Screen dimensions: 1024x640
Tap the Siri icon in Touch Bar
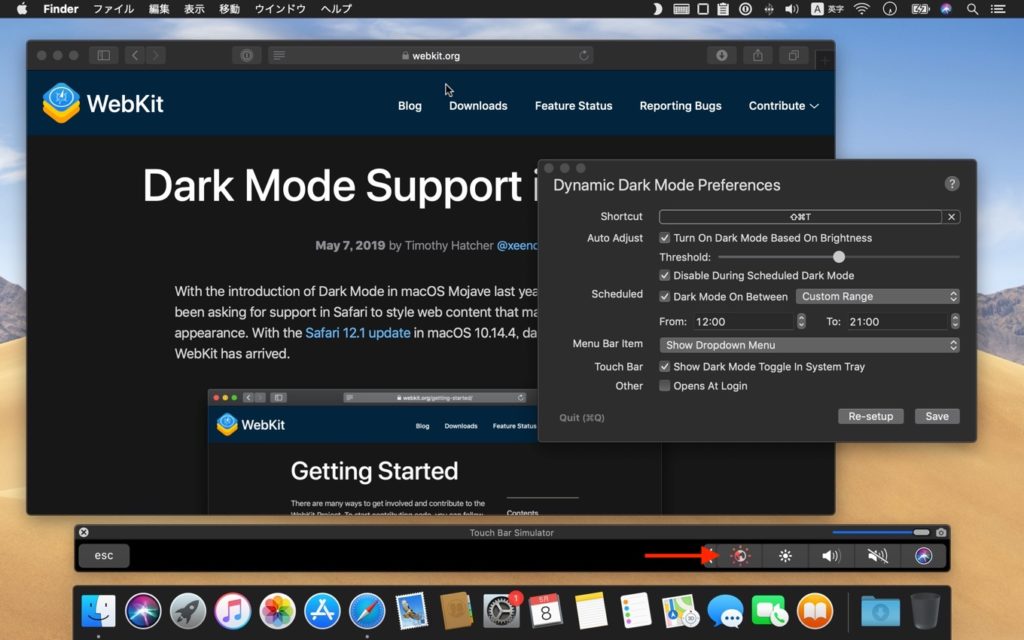pyautogui.click(x=923, y=556)
